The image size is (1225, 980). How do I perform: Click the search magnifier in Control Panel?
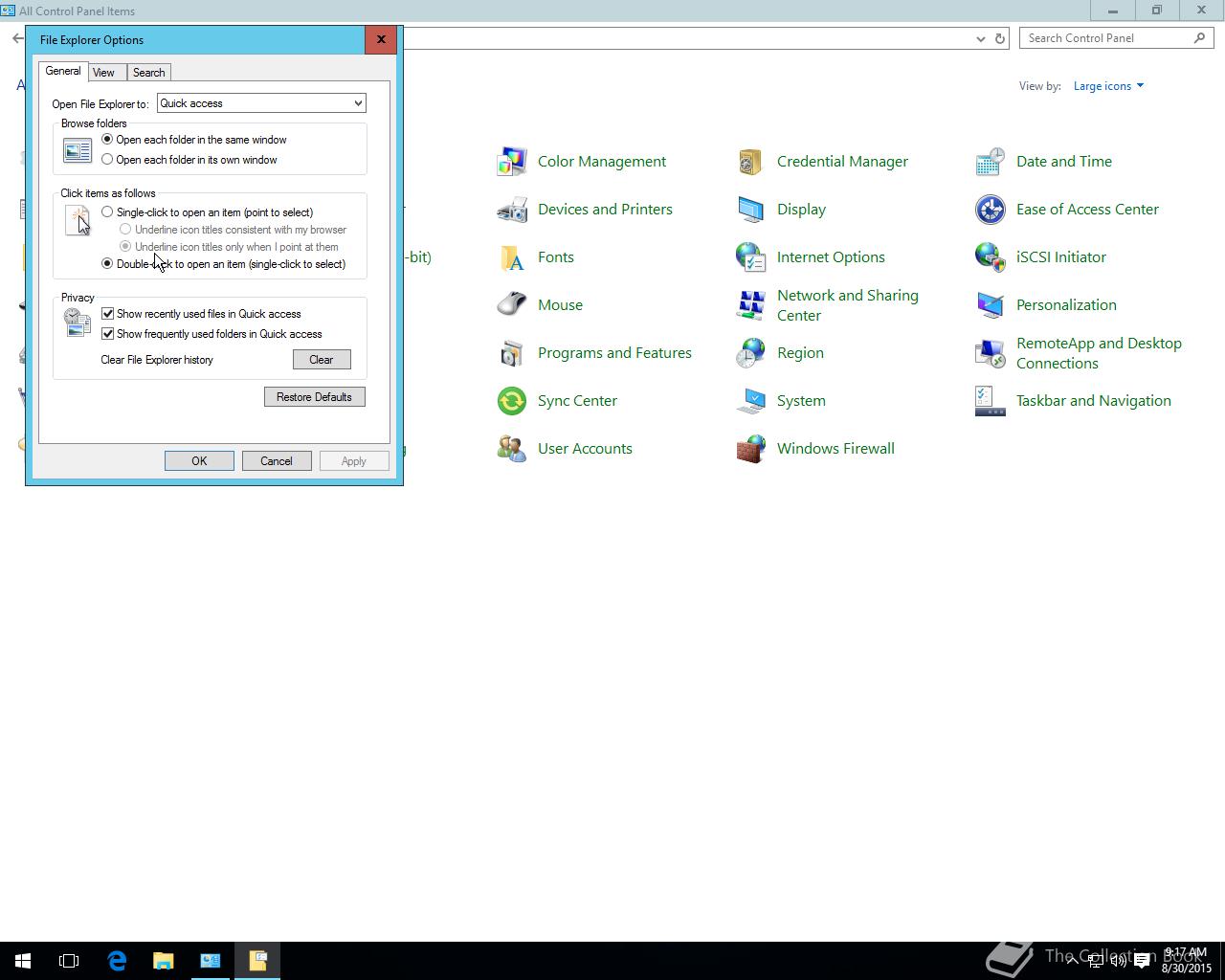click(x=1199, y=38)
